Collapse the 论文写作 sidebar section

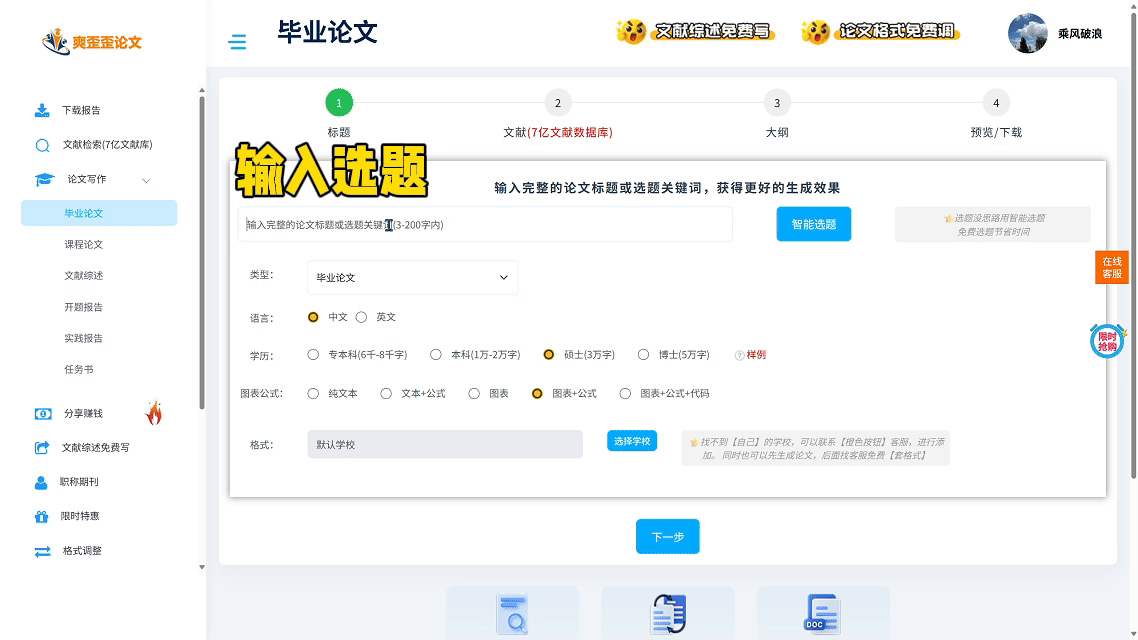click(x=146, y=180)
